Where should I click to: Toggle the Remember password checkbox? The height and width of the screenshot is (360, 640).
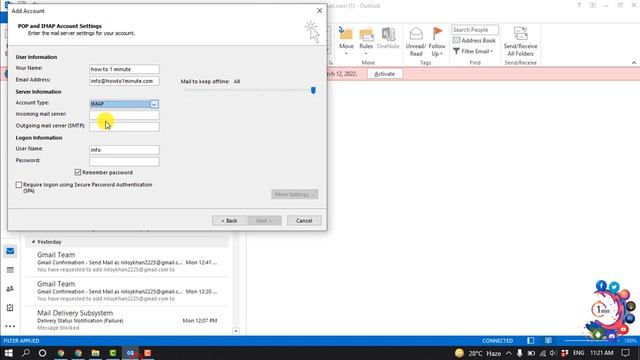coord(78,172)
